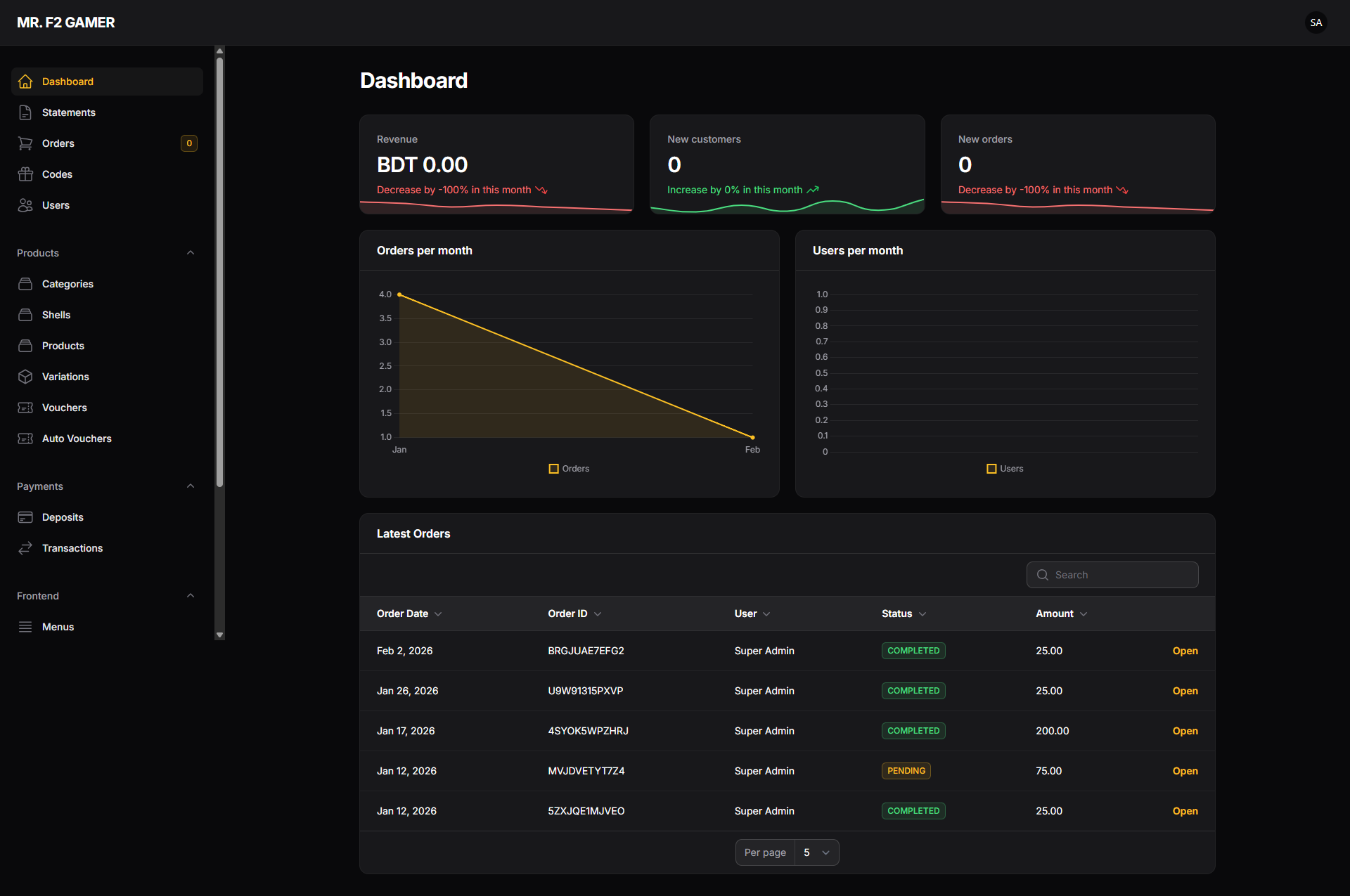Click the Variations cube icon

point(25,377)
